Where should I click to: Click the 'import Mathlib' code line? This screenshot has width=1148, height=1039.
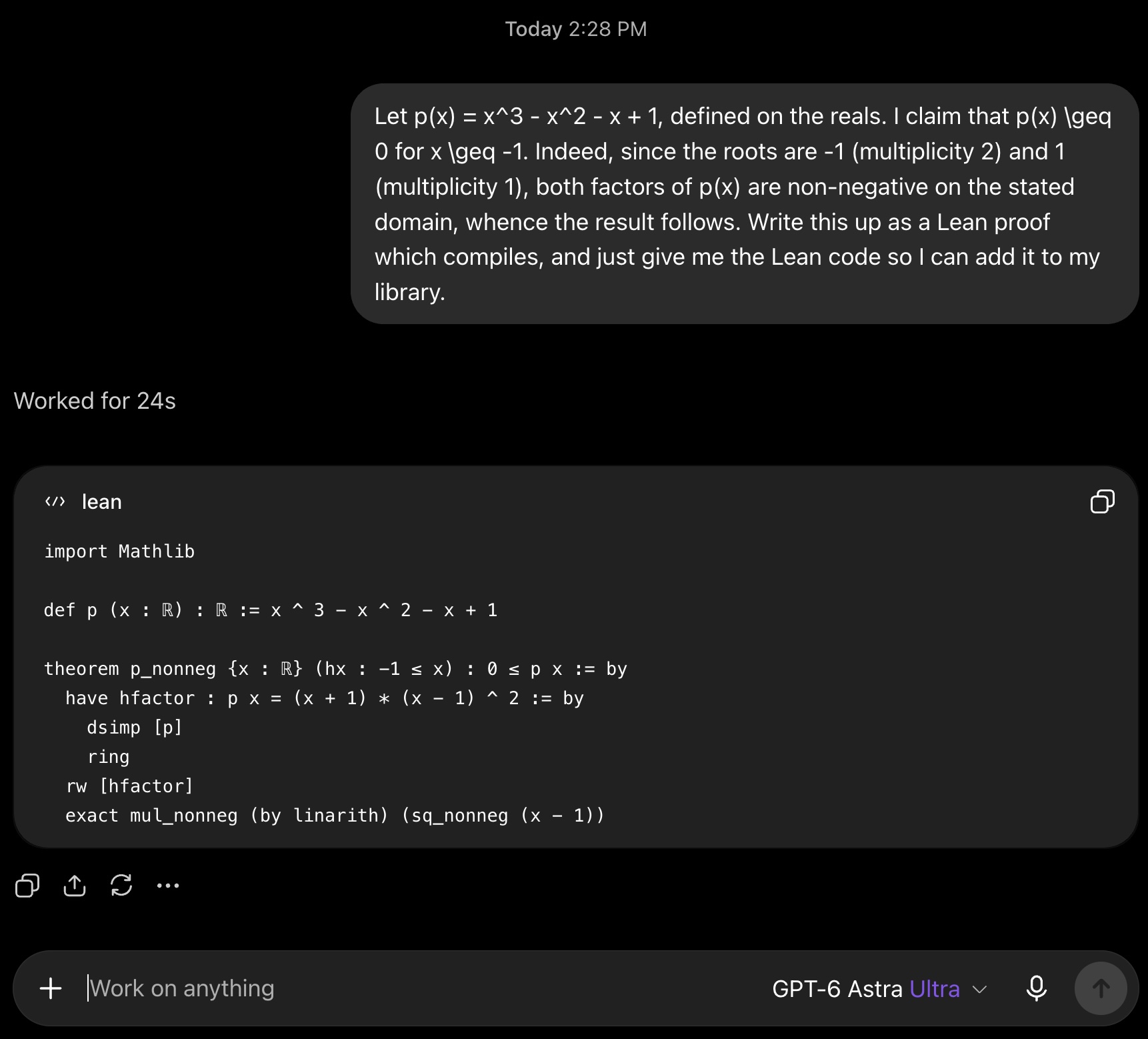119,552
